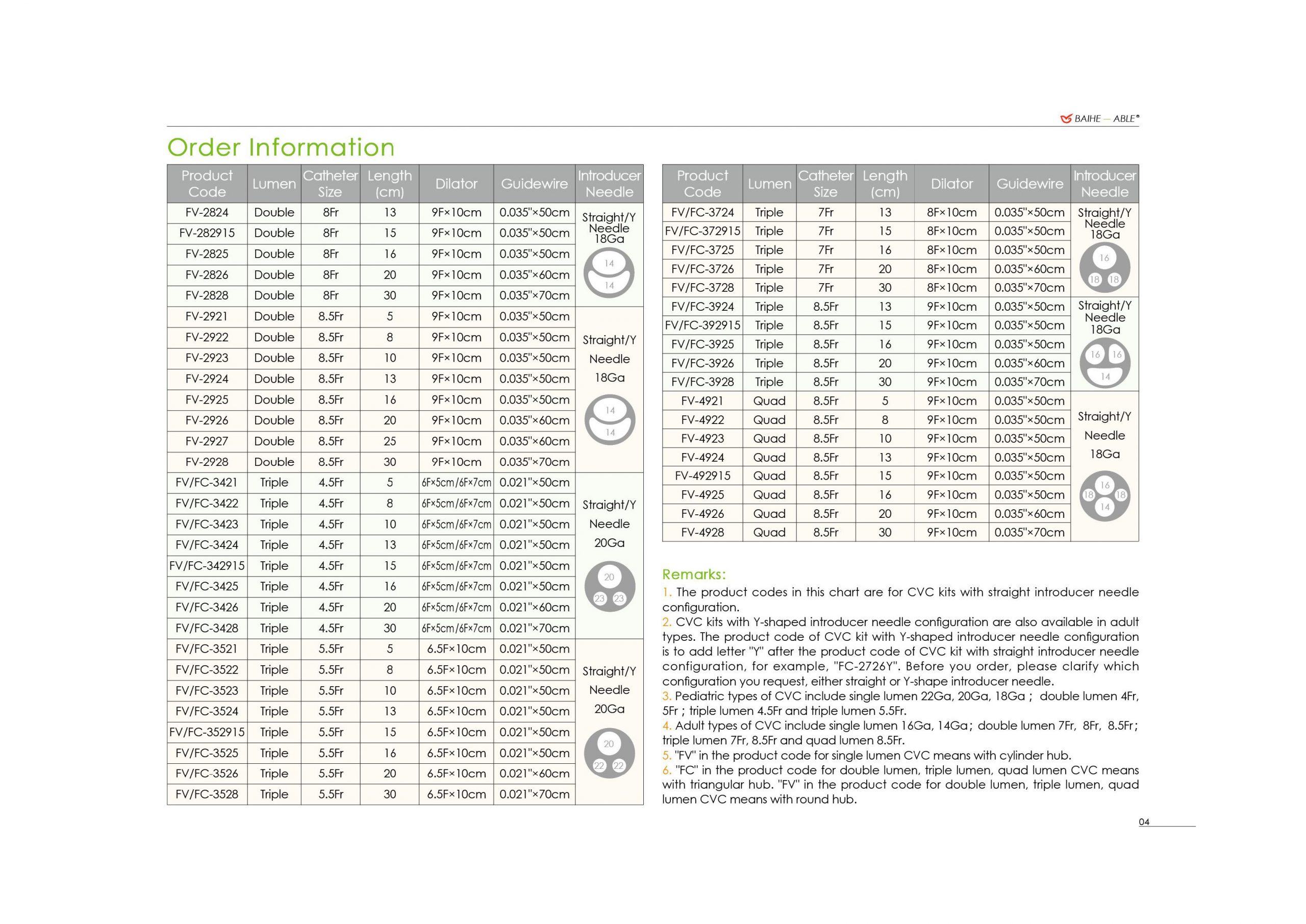Click remark 3 about pediatric CVC types
The width and height of the screenshot is (1306, 924).
900,703
